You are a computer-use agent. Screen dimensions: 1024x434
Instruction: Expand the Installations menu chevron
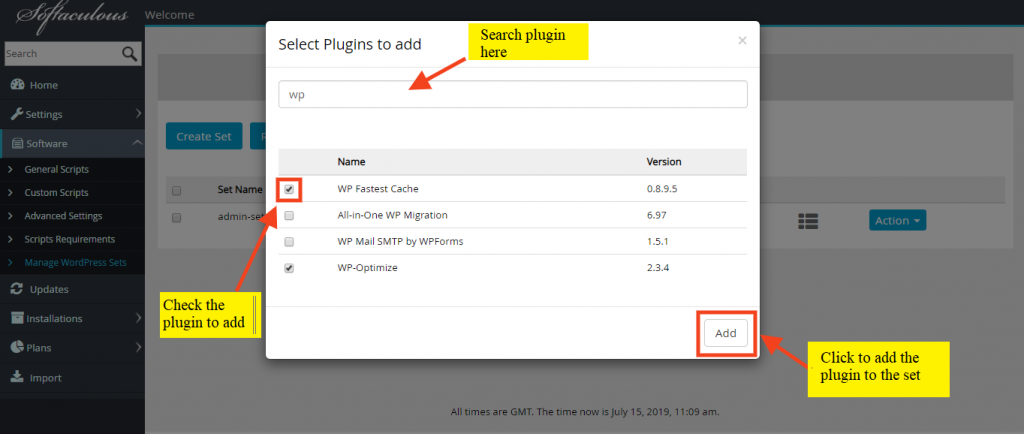pyautogui.click(x=138, y=318)
